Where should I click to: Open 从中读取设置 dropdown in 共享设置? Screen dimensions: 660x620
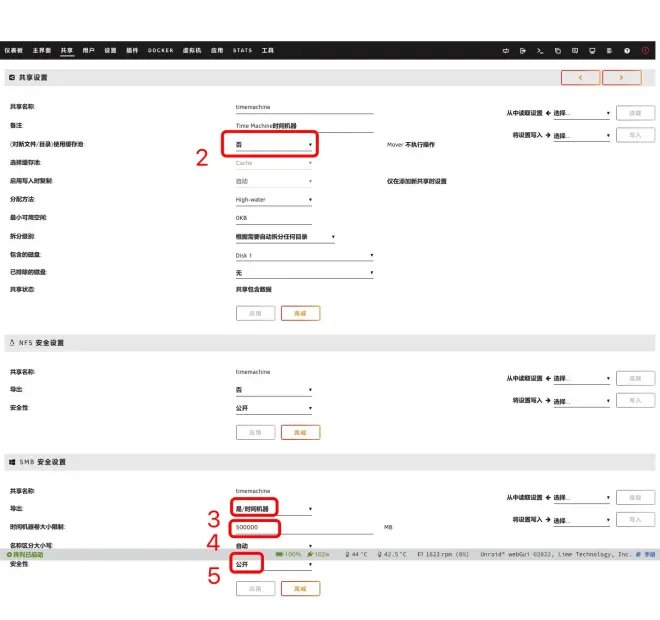click(581, 113)
